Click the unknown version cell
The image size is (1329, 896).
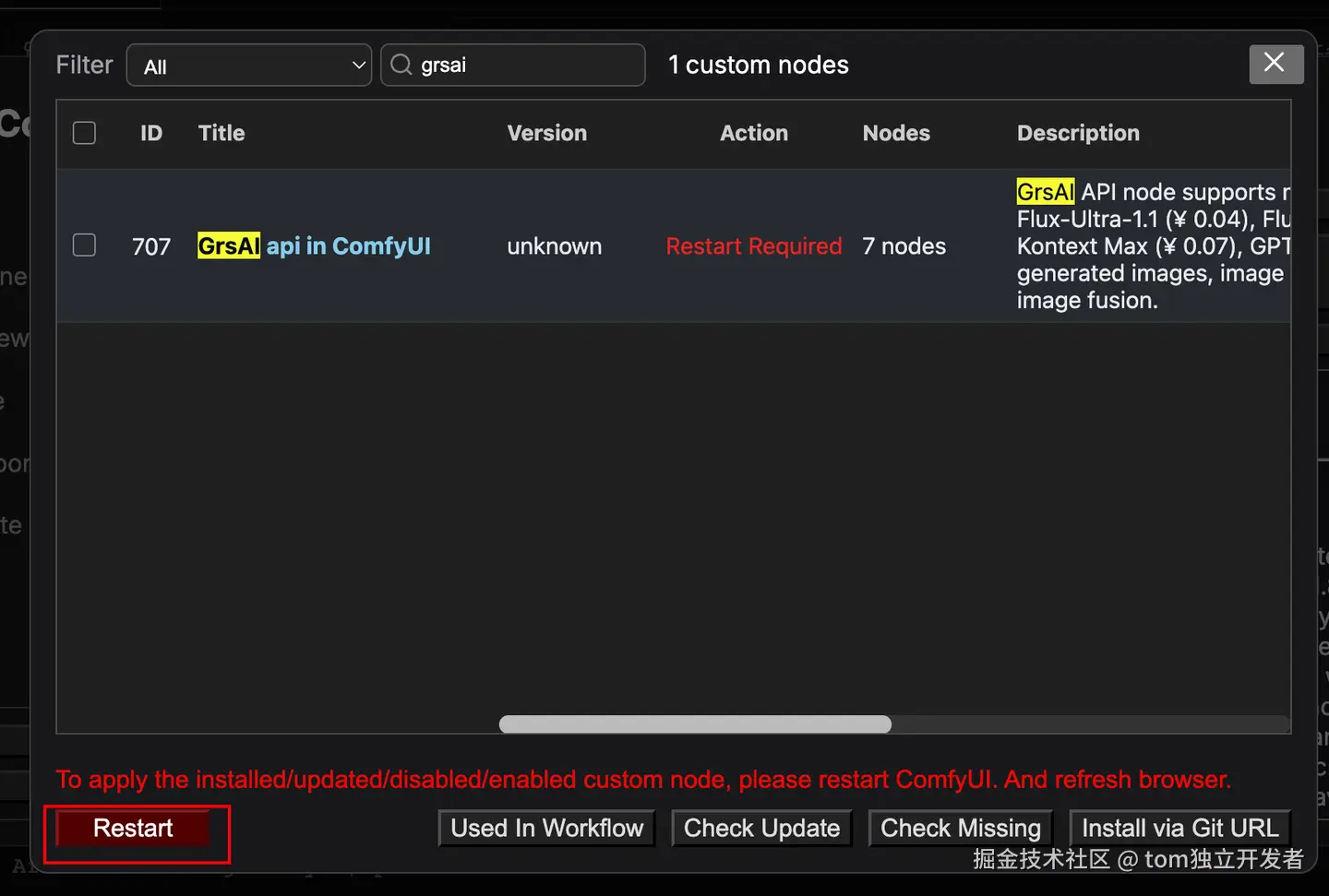[554, 246]
